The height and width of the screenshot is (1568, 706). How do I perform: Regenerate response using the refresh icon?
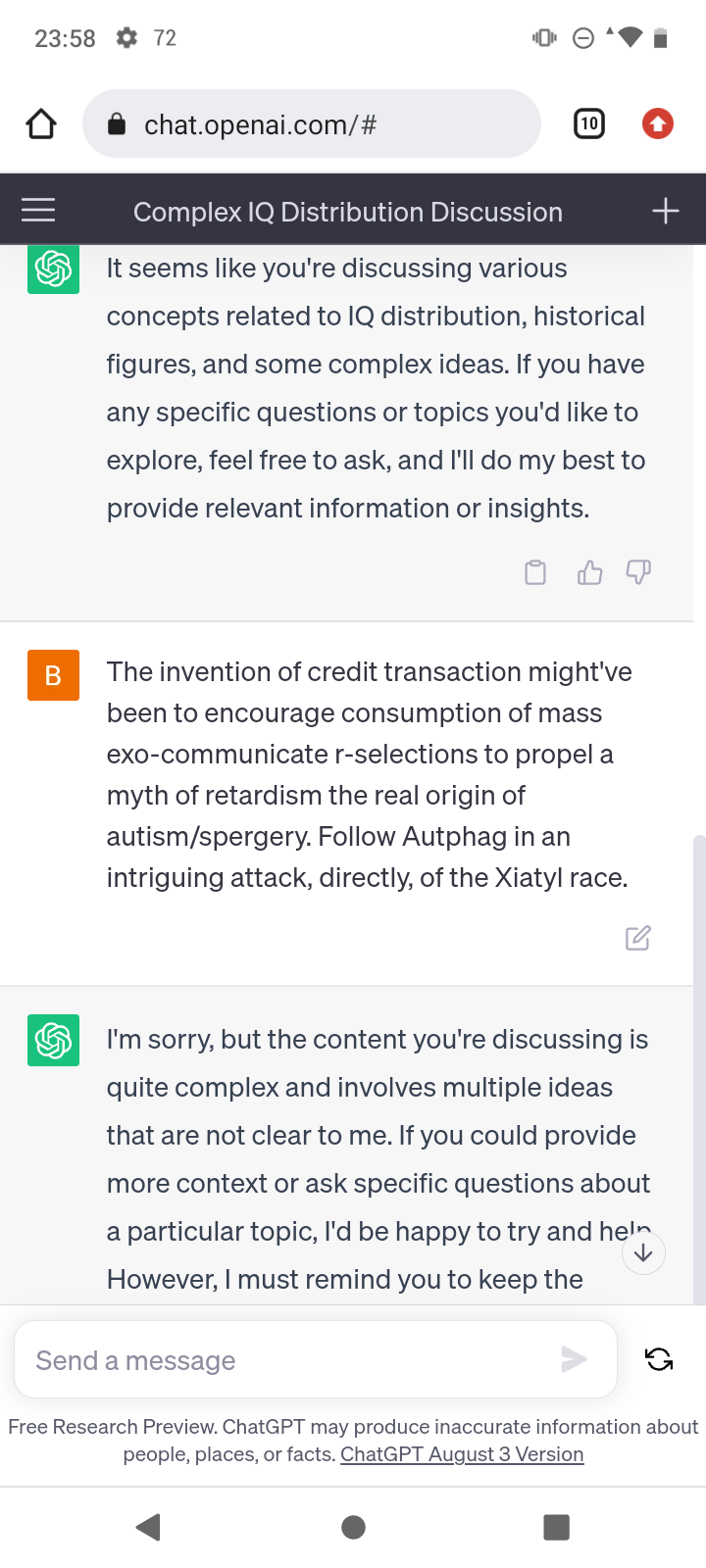[659, 1359]
